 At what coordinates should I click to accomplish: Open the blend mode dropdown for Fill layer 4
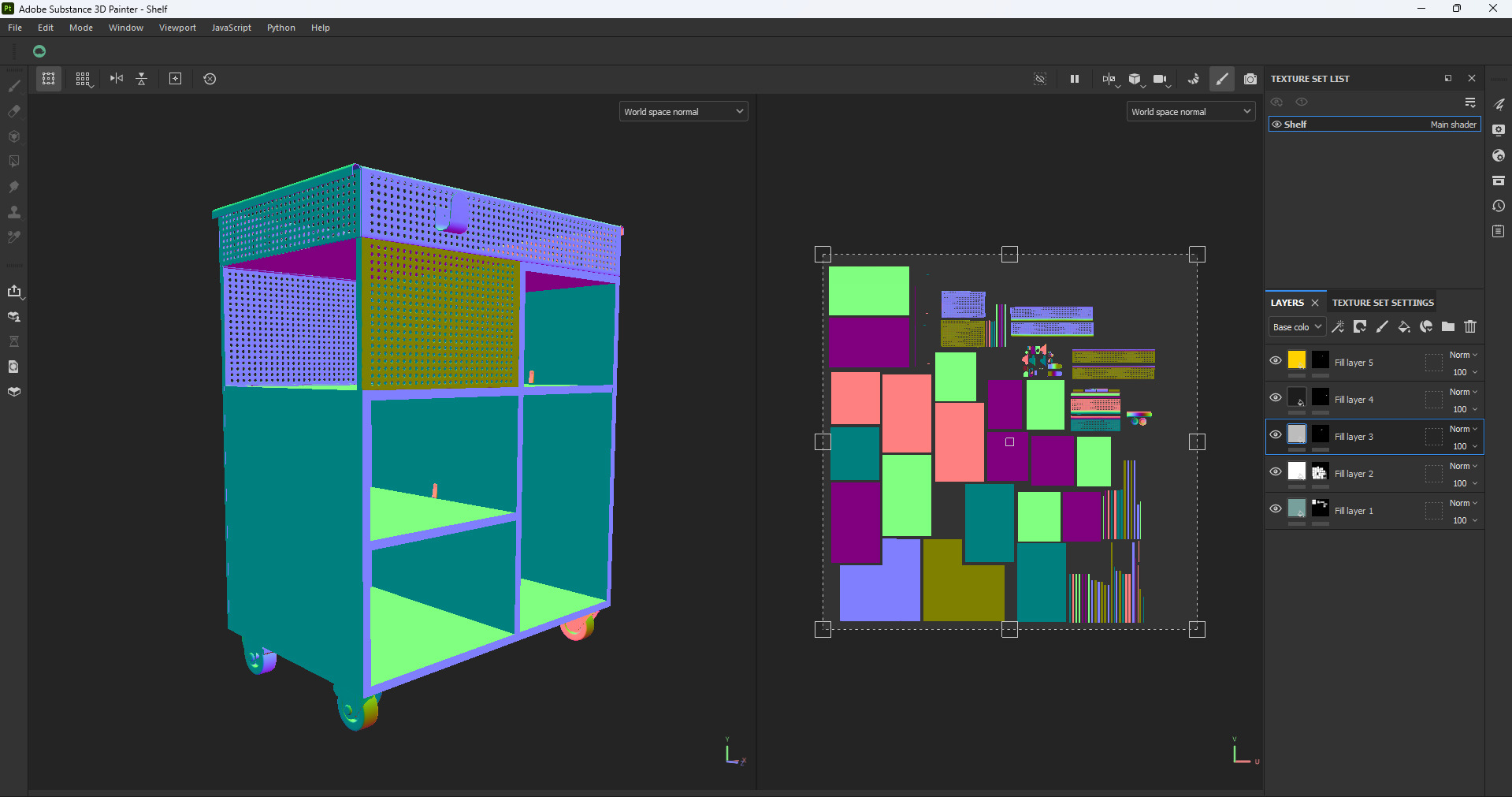[x=1463, y=393]
